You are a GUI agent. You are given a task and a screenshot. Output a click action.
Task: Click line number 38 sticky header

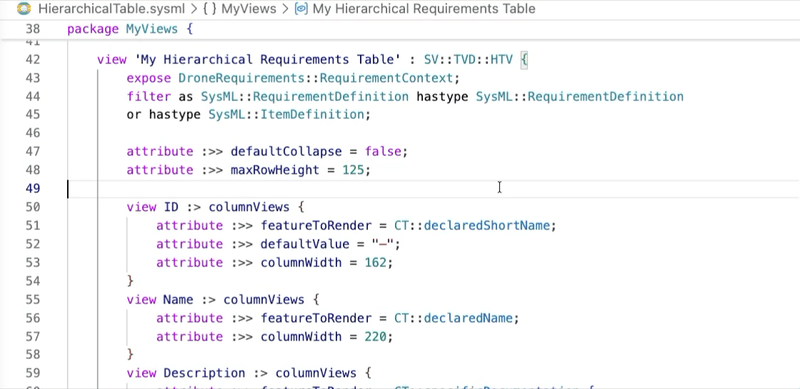[33, 29]
